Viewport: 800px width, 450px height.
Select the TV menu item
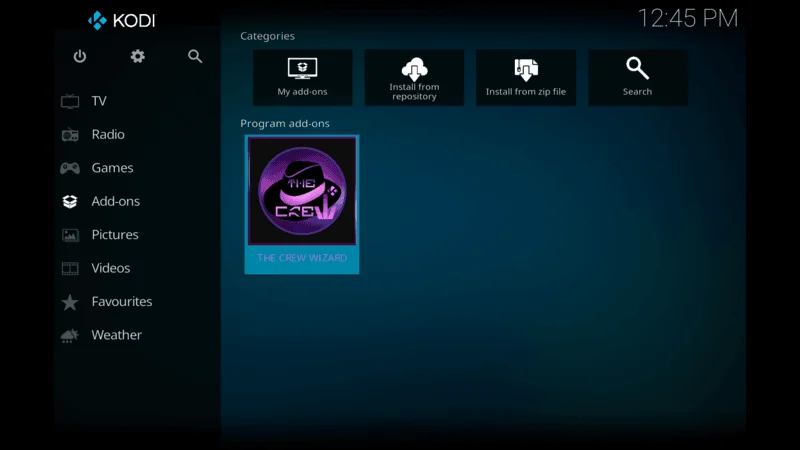(x=99, y=101)
